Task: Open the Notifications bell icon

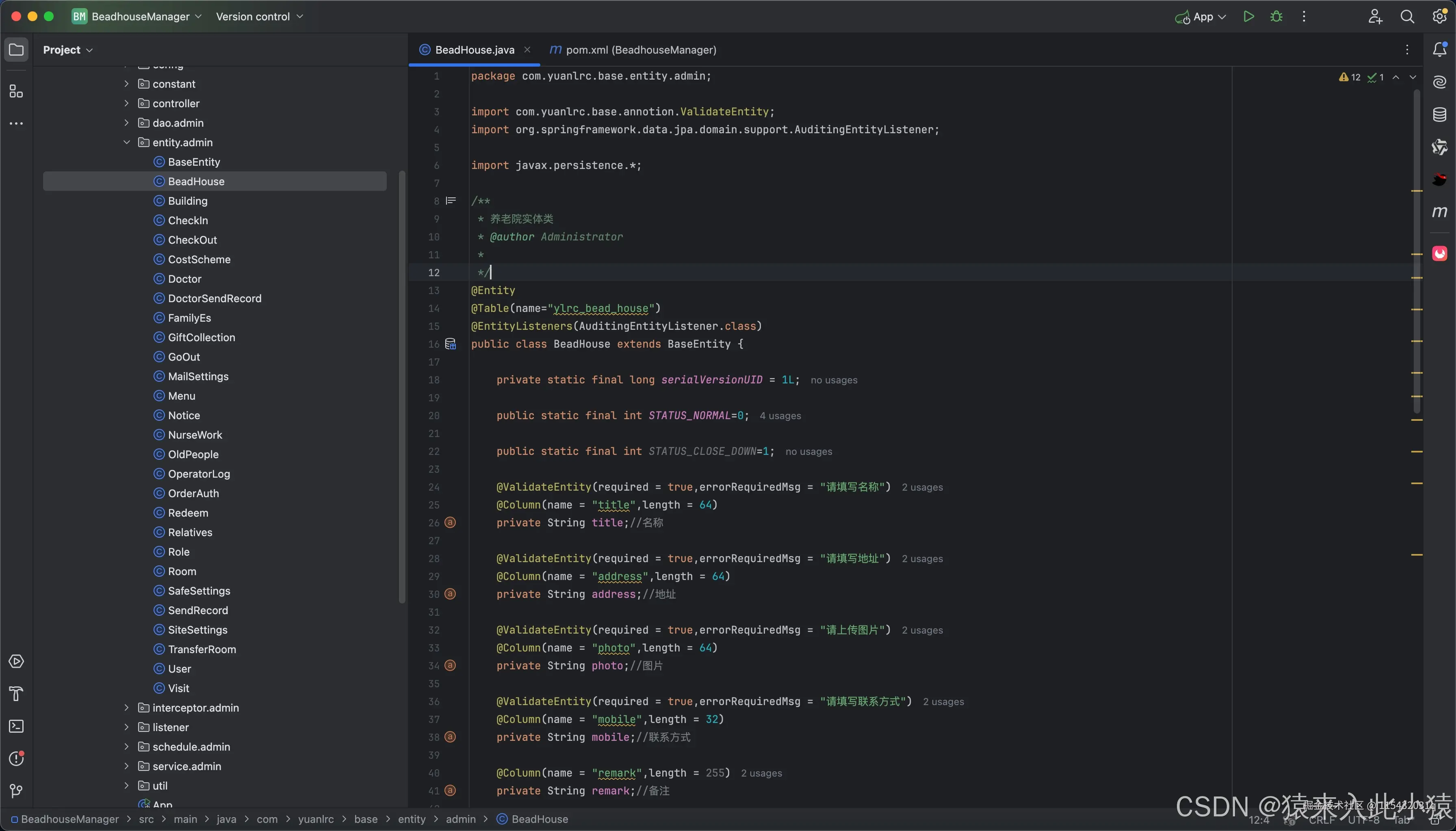Action: pos(1439,50)
